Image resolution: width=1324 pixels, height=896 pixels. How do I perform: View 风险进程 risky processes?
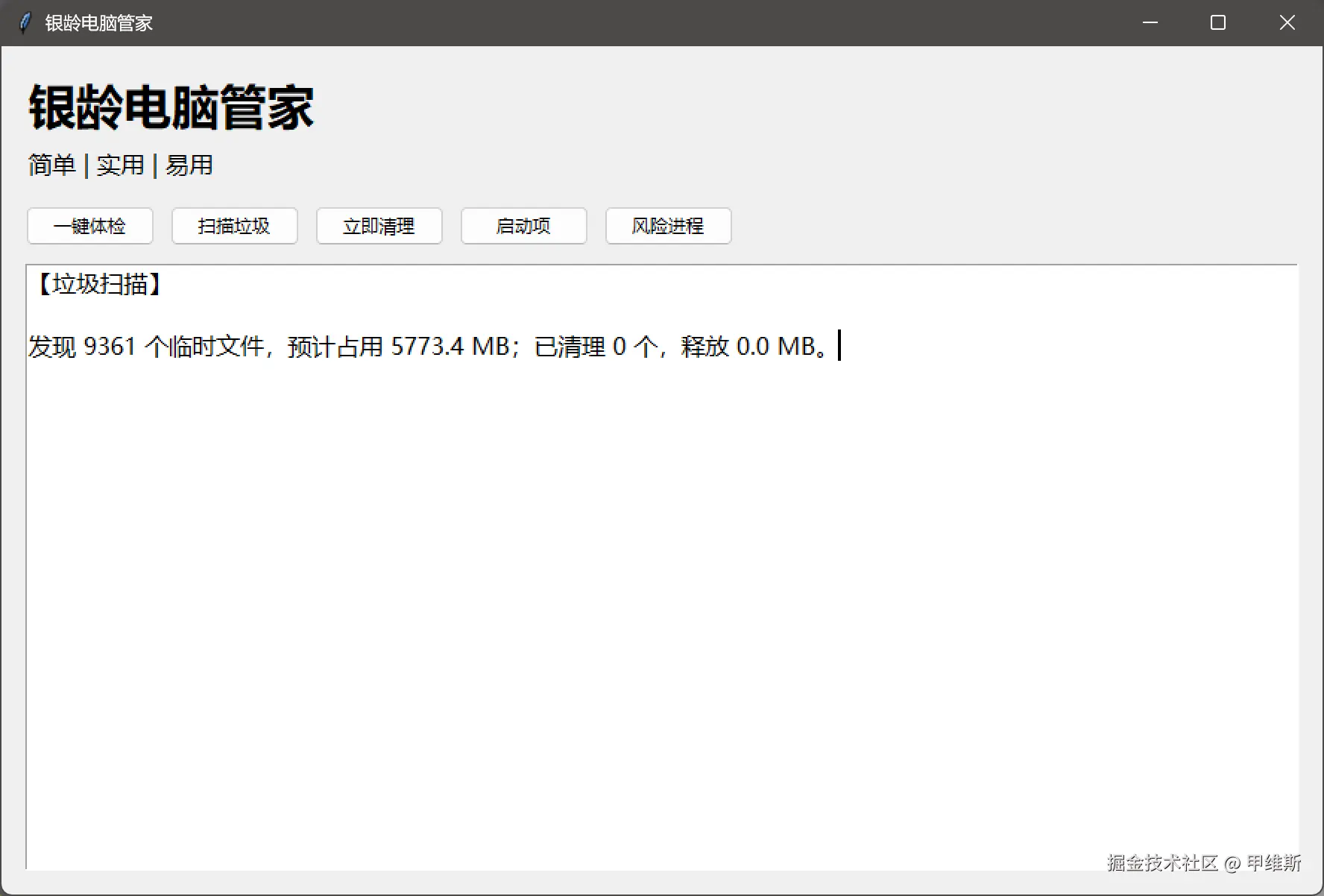[x=669, y=226]
